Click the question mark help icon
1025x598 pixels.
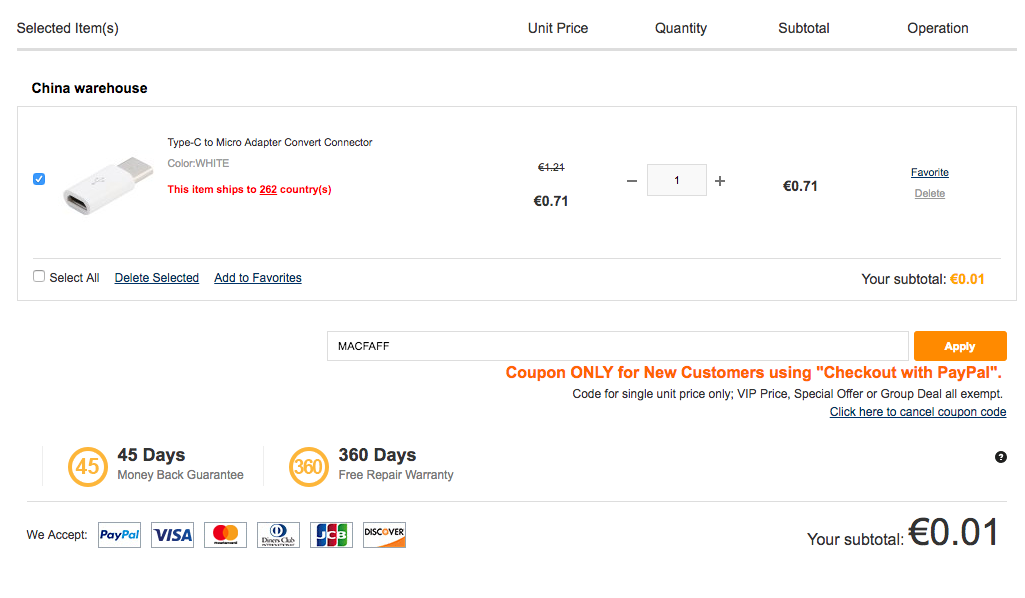pyautogui.click(x=1001, y=457)
